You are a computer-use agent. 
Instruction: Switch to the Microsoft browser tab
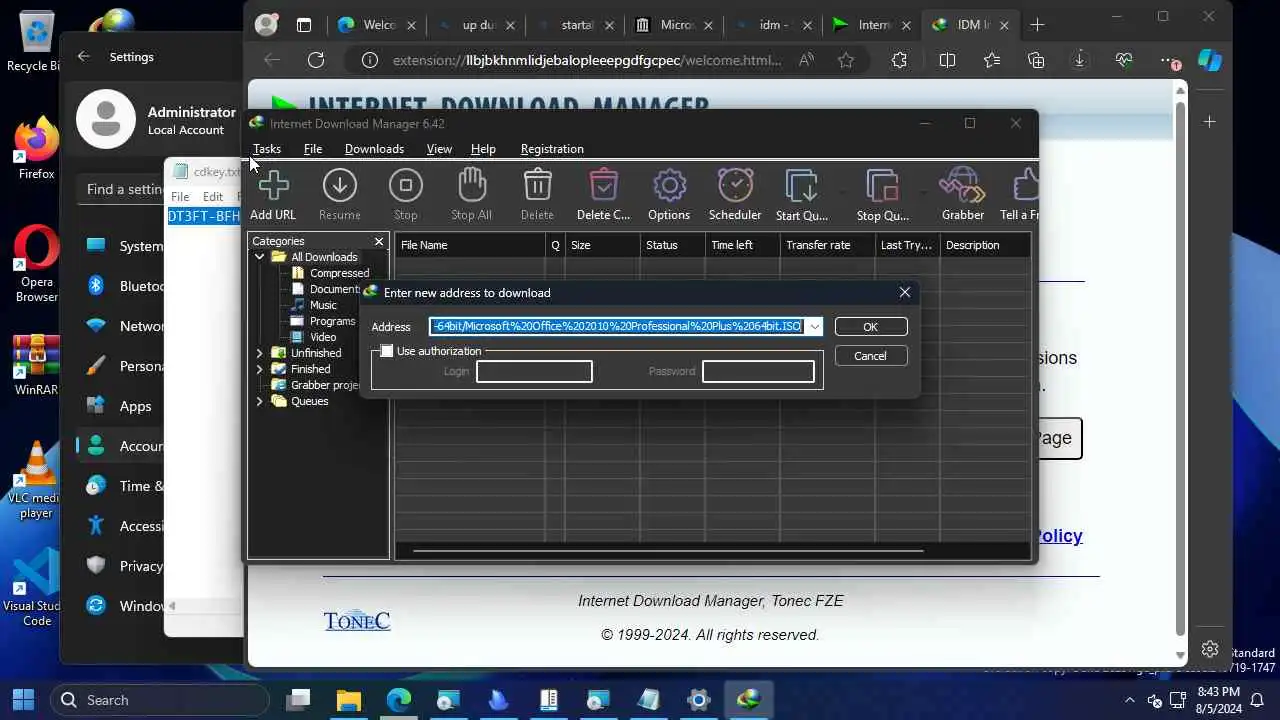pyautogui.click(x=673, y=25)
